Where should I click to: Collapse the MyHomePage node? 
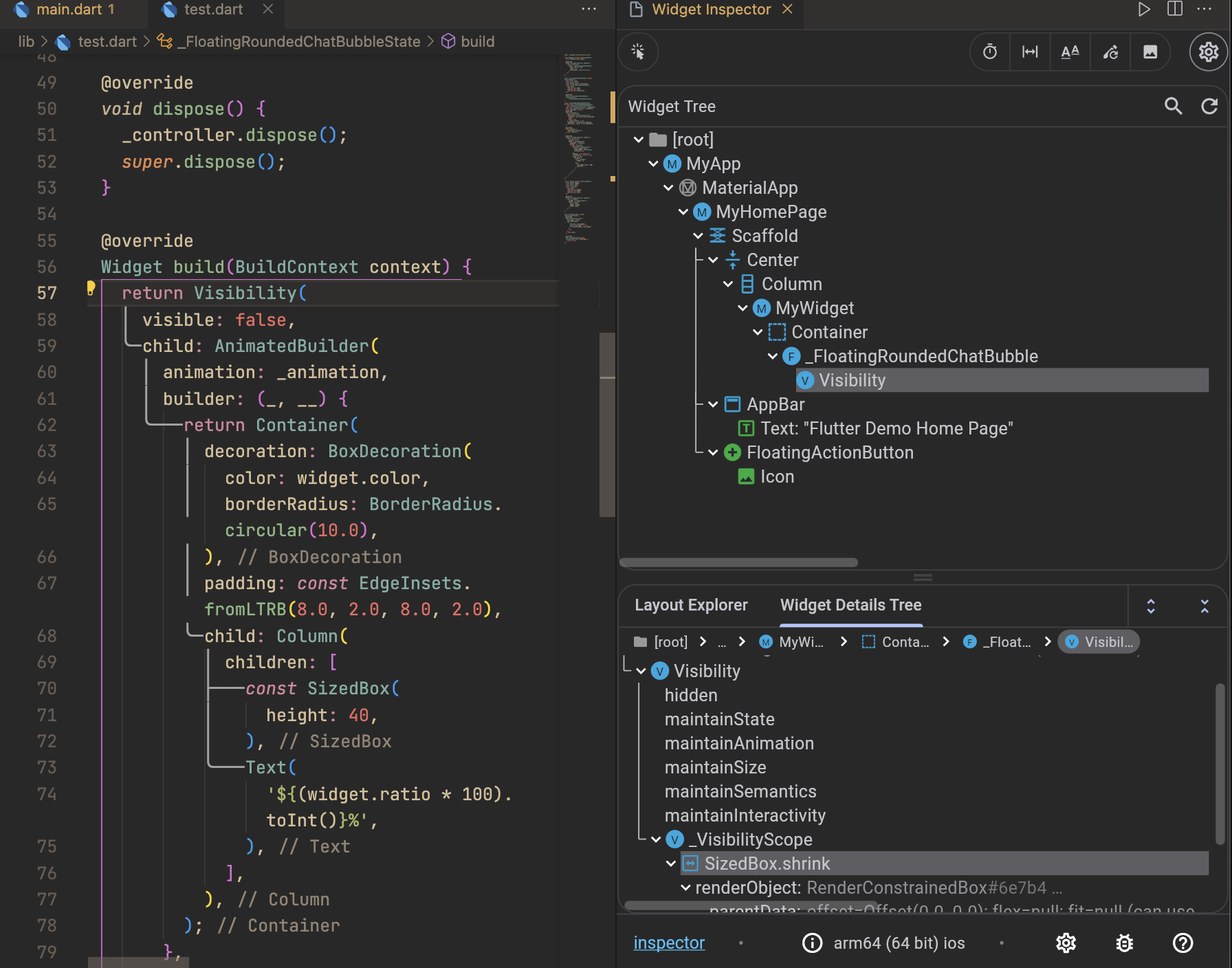click(x=683, y=212)
